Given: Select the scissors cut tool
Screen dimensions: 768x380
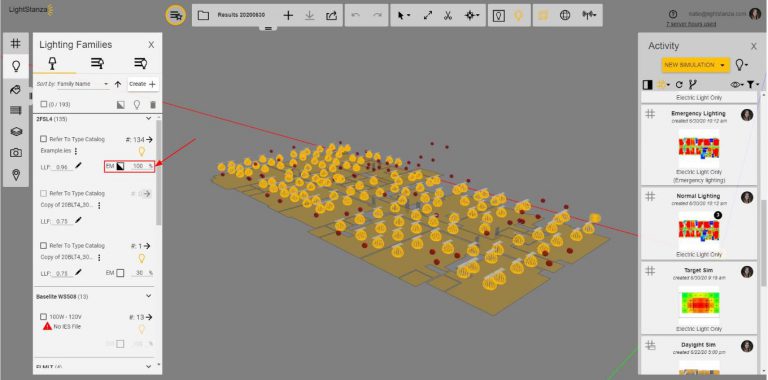Looking at the screenshot, I should point(448,15).
